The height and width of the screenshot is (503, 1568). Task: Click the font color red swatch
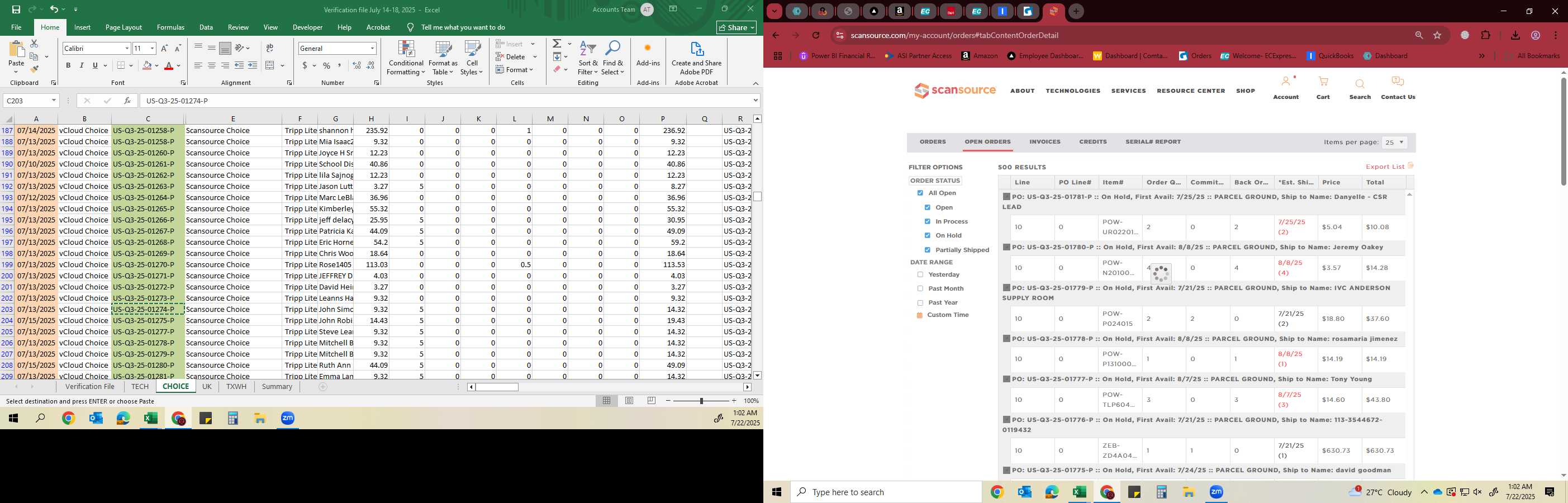pos(169,65)
